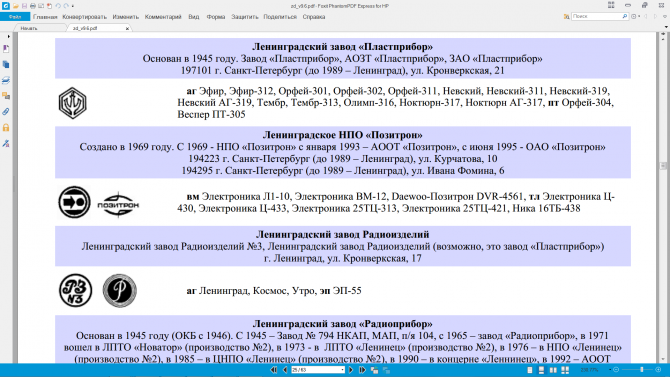Click the Позитрон logo image
This screenshot has width=670, height=377.
point(118,205)
